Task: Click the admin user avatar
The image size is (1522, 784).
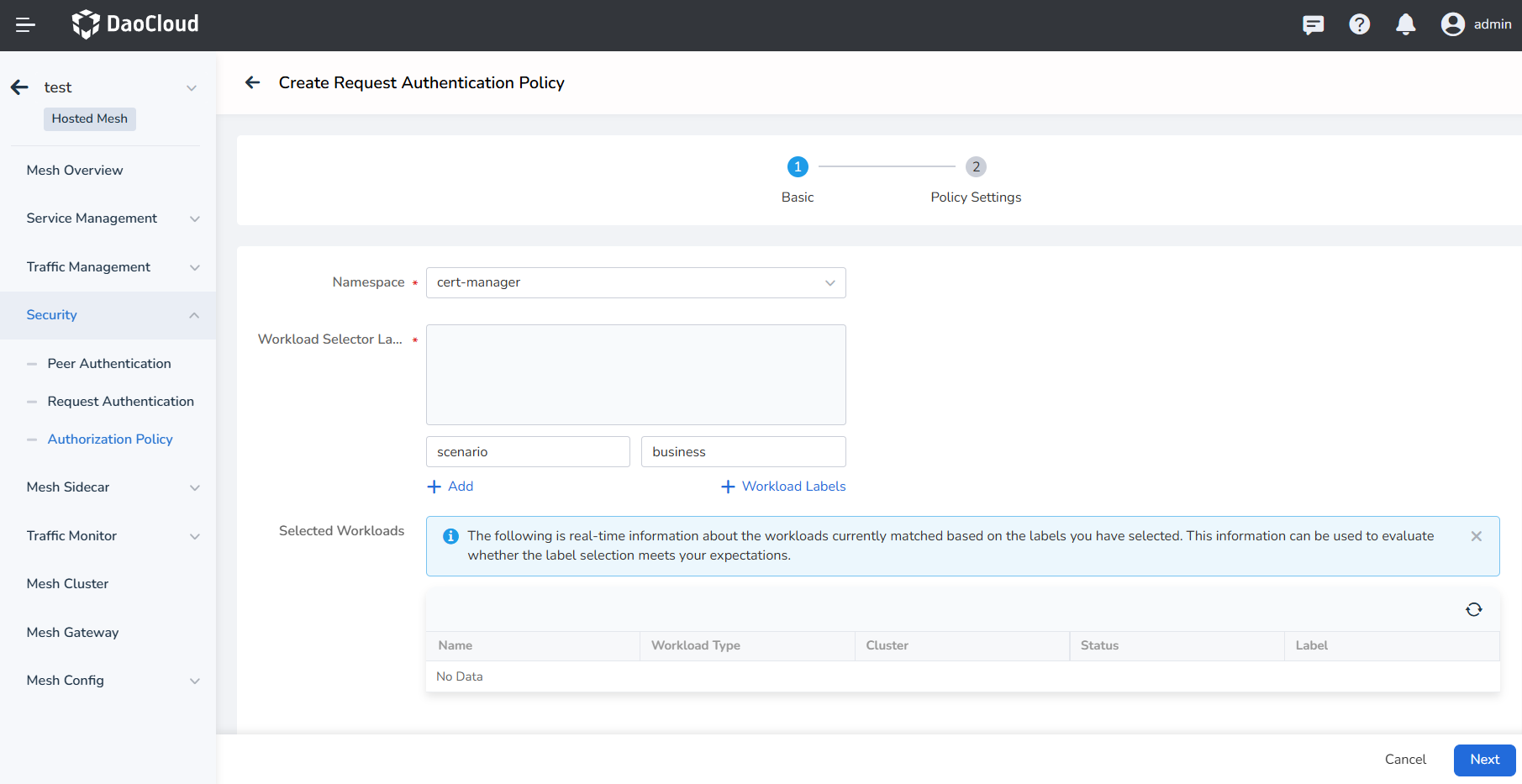Action: tap(1452, 25)
